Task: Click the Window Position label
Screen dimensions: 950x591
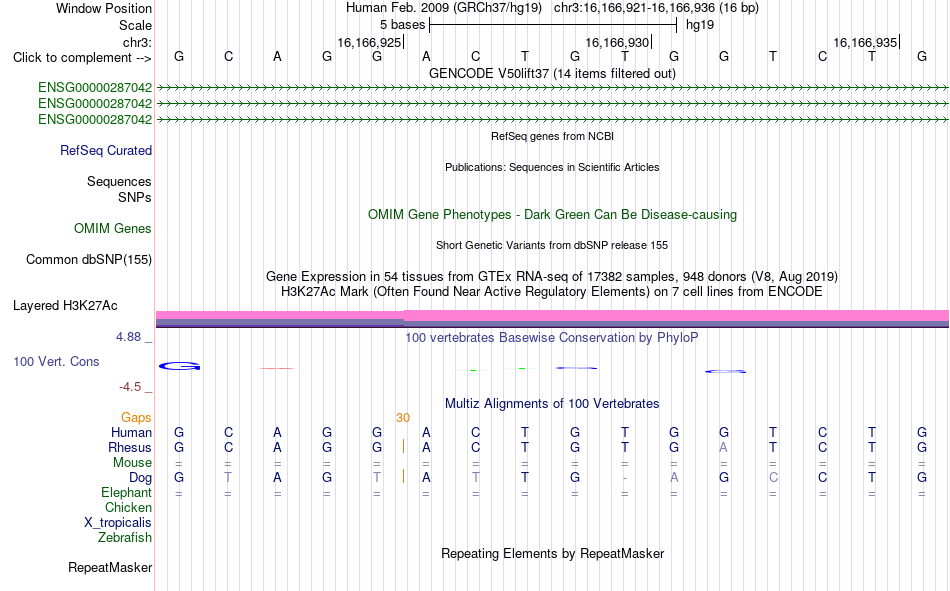Action: pos(104,8)
